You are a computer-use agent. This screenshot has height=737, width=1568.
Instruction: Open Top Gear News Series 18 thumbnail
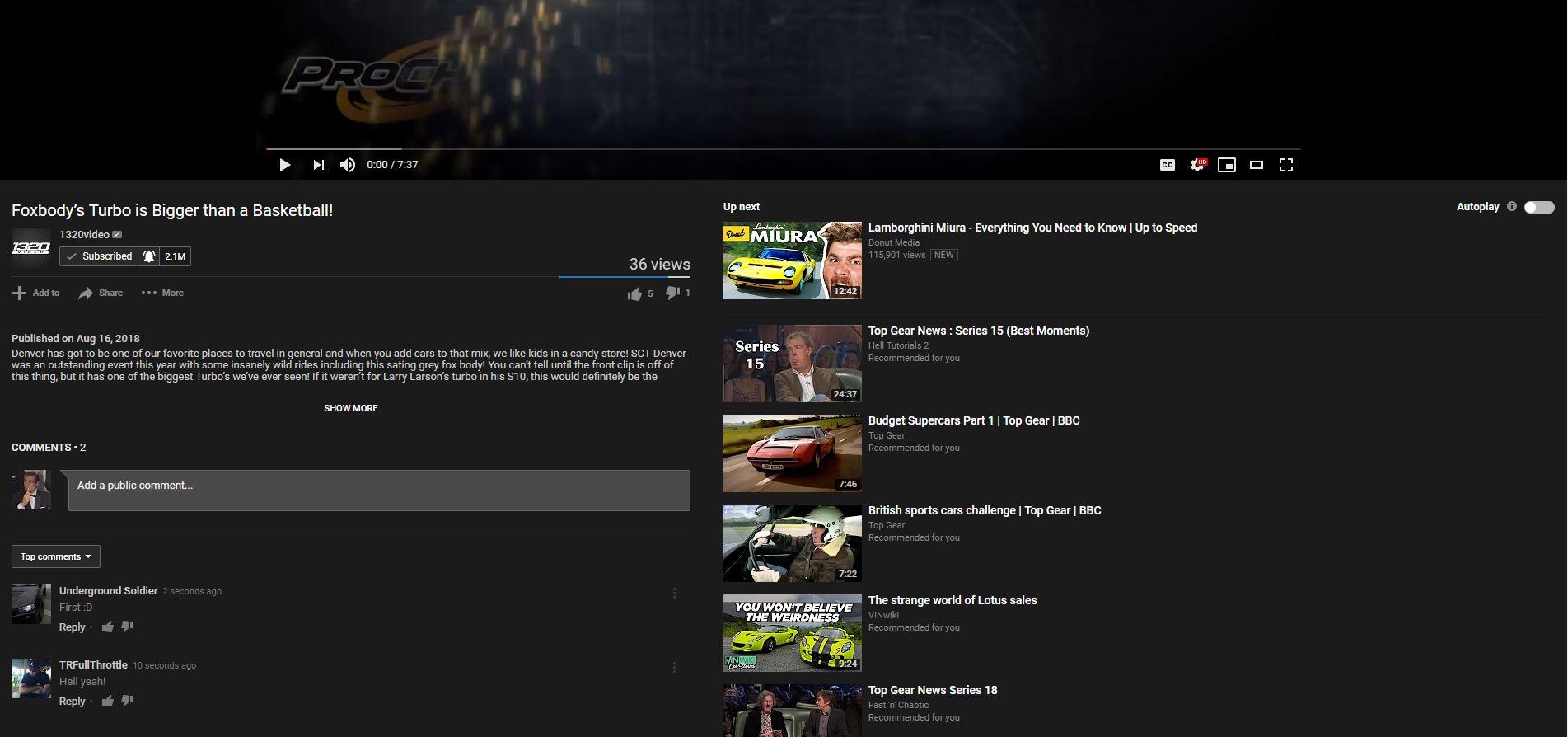pos(793,711)
